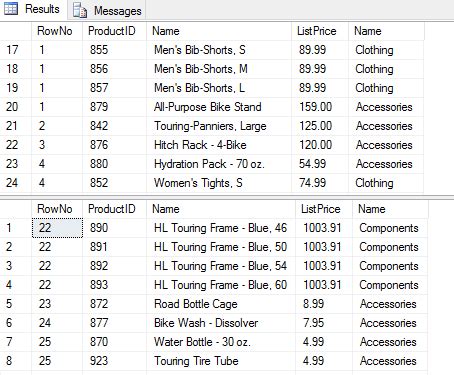Click Accessories cell in Hitch Rack row
Image resolution: width=454 pixels, height=375 pixels.
coord(386,145)
